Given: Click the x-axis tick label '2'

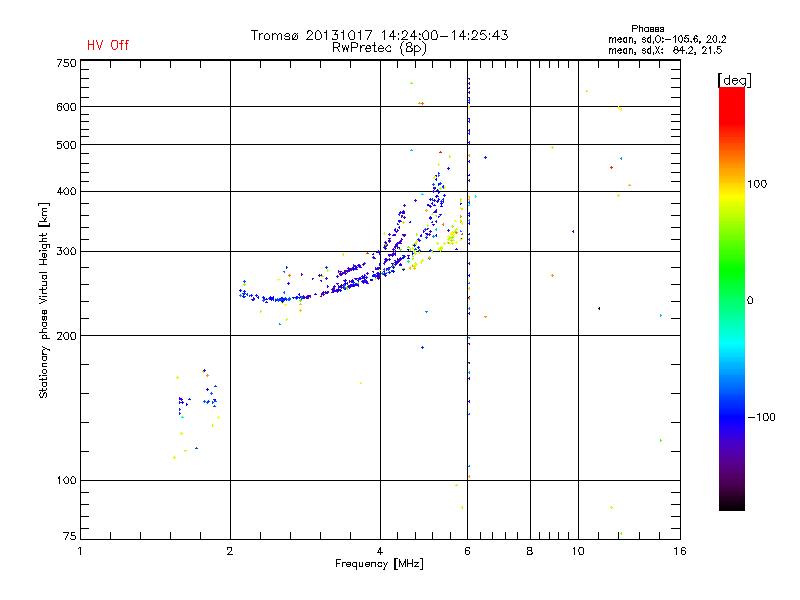Looking at the screenshot, I should [x=230, y=551].
